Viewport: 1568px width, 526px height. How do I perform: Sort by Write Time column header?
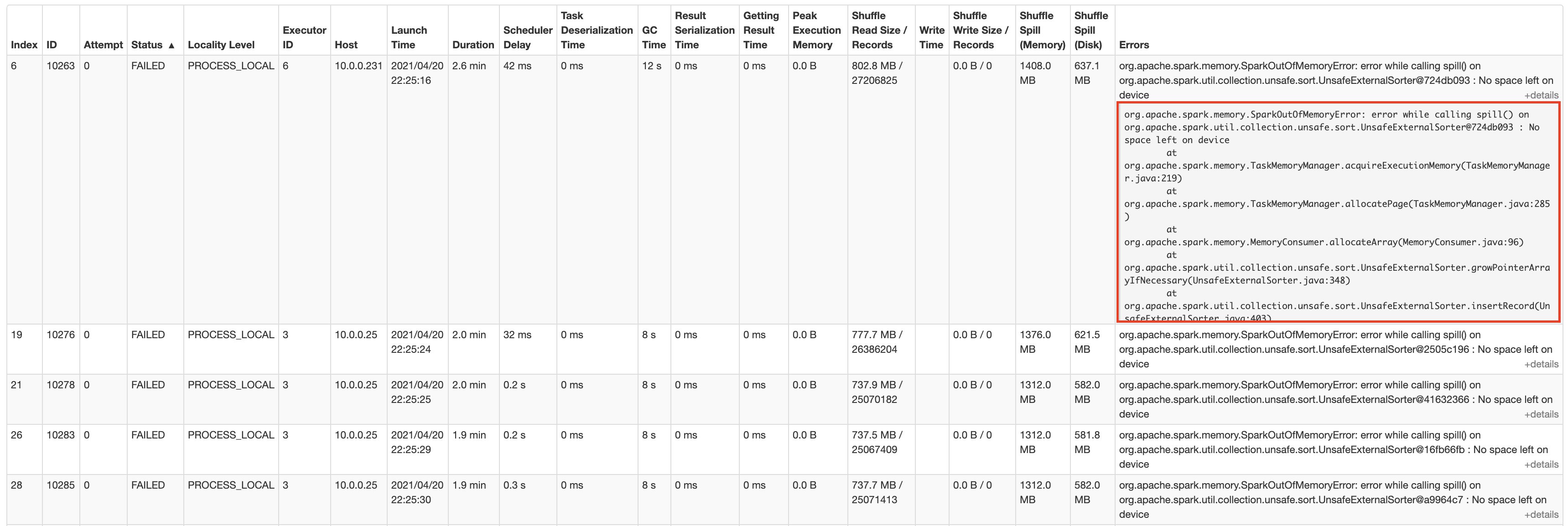point(931,37)
